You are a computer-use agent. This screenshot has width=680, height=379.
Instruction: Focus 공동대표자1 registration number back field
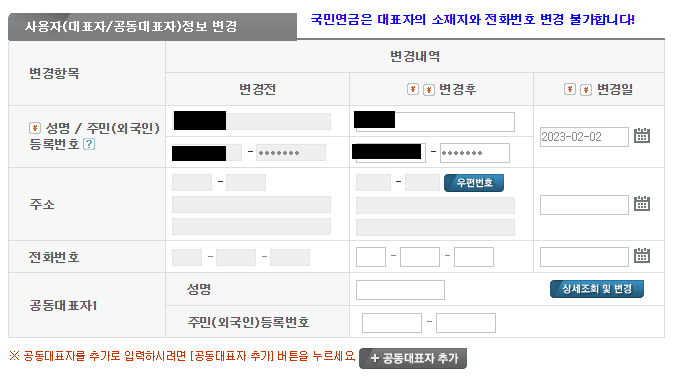coord(466,323)
